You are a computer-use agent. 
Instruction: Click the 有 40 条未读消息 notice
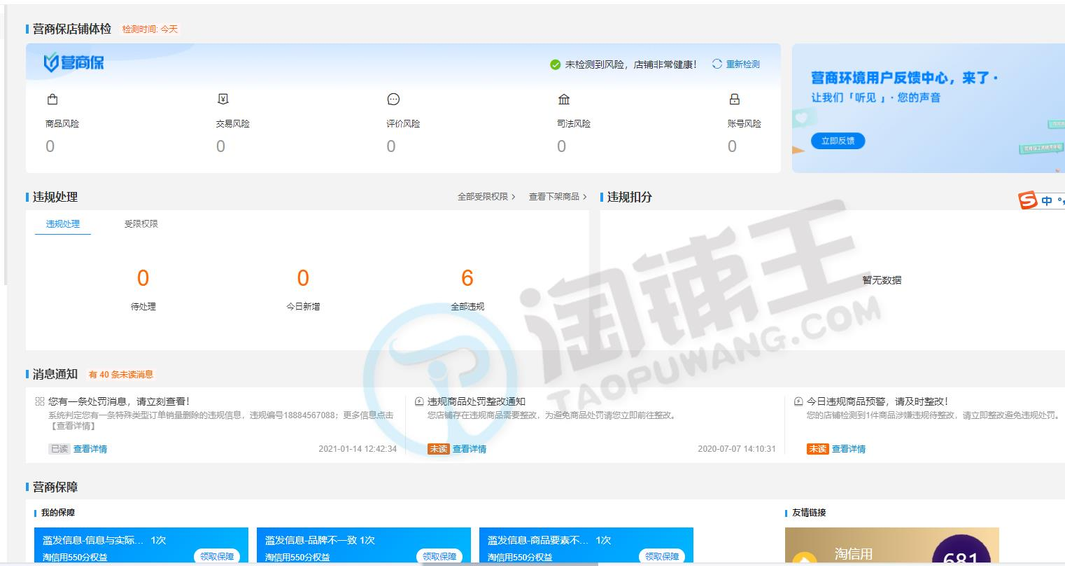pos(121,374)
